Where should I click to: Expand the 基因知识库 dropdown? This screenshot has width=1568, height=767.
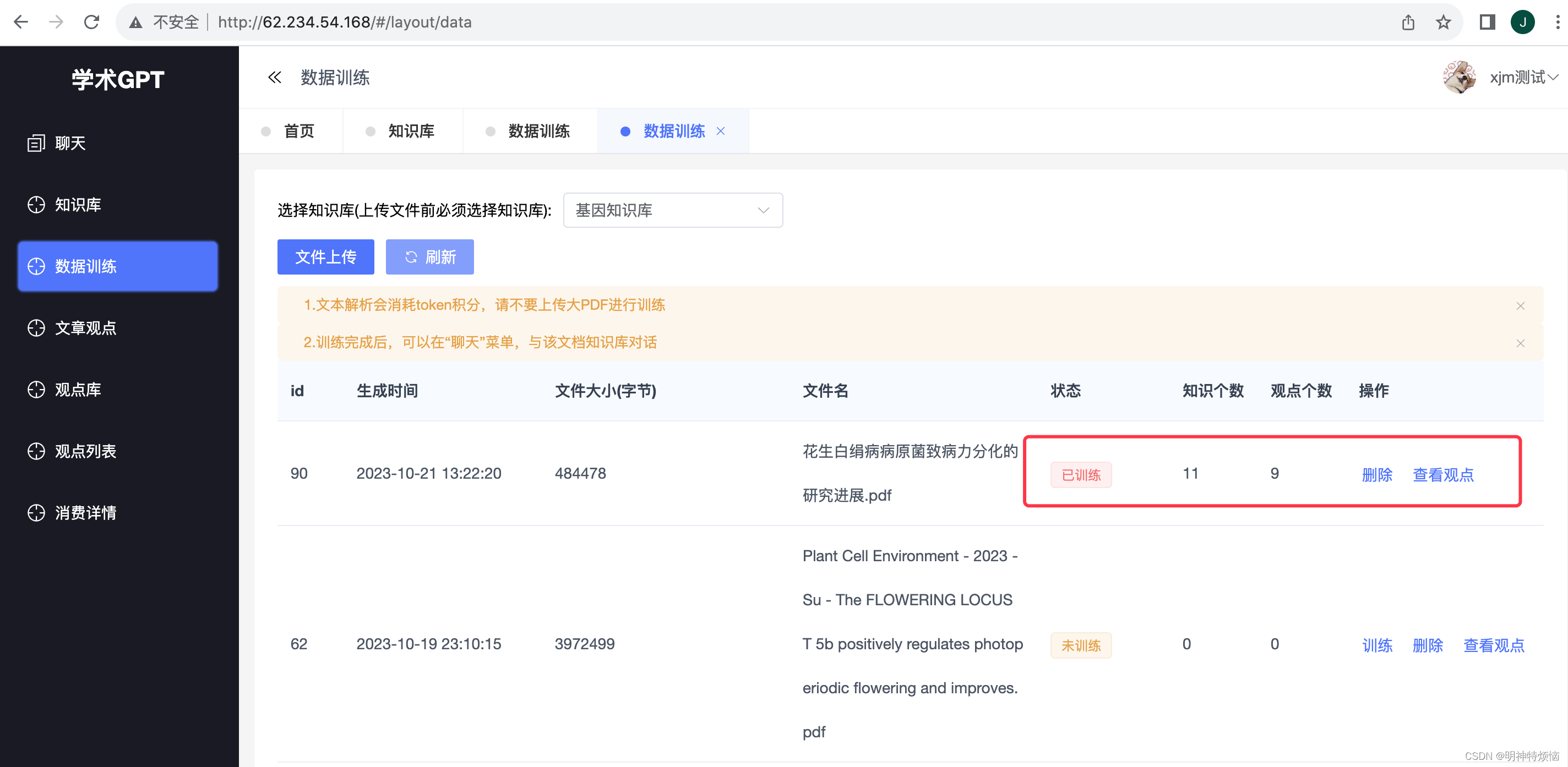[x=673, y=210]
